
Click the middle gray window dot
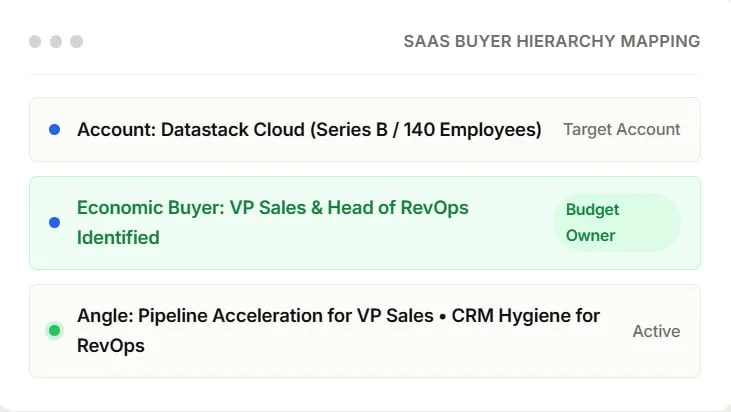[56, 41]
